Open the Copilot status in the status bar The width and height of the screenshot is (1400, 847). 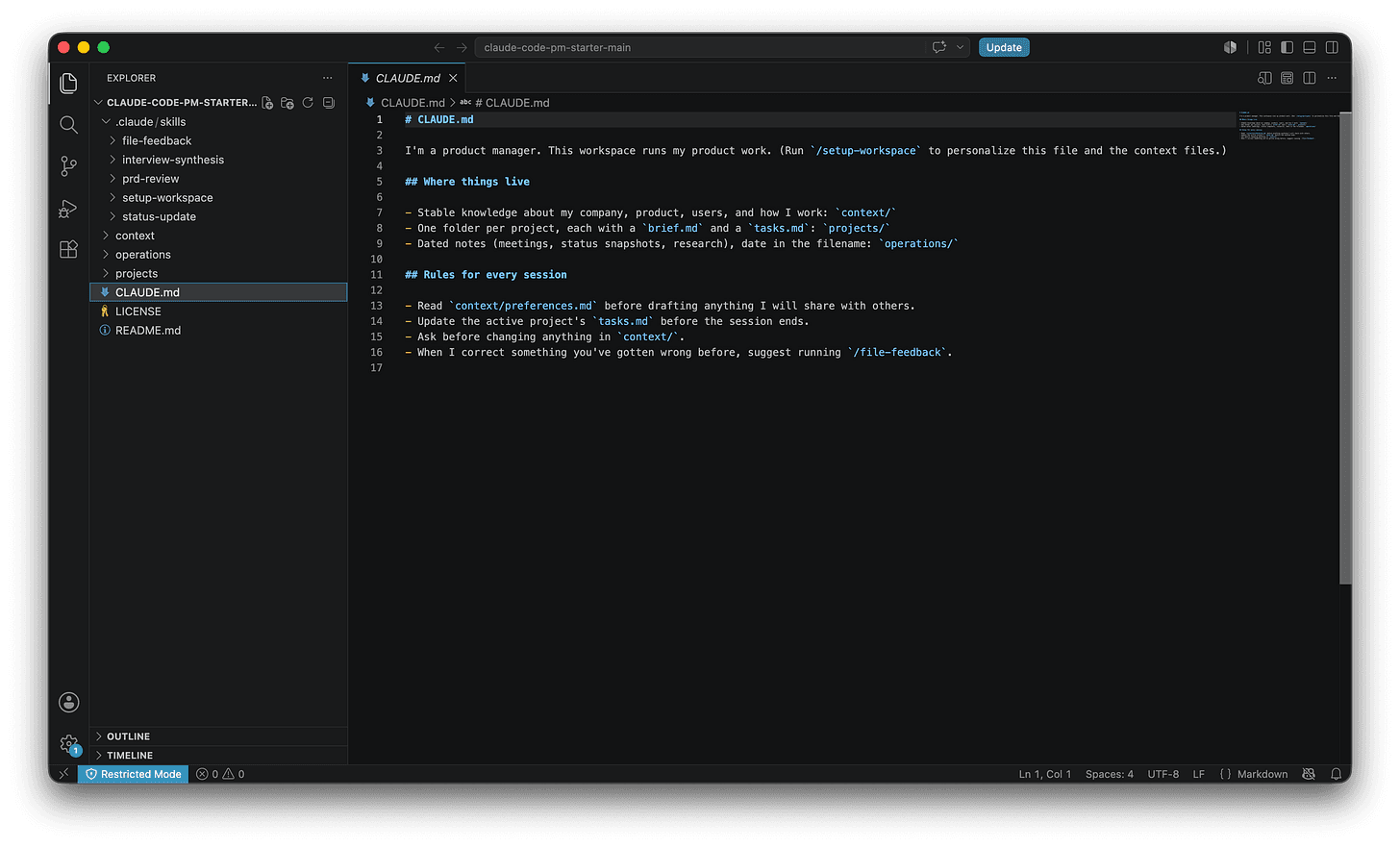coord(1309,774)
